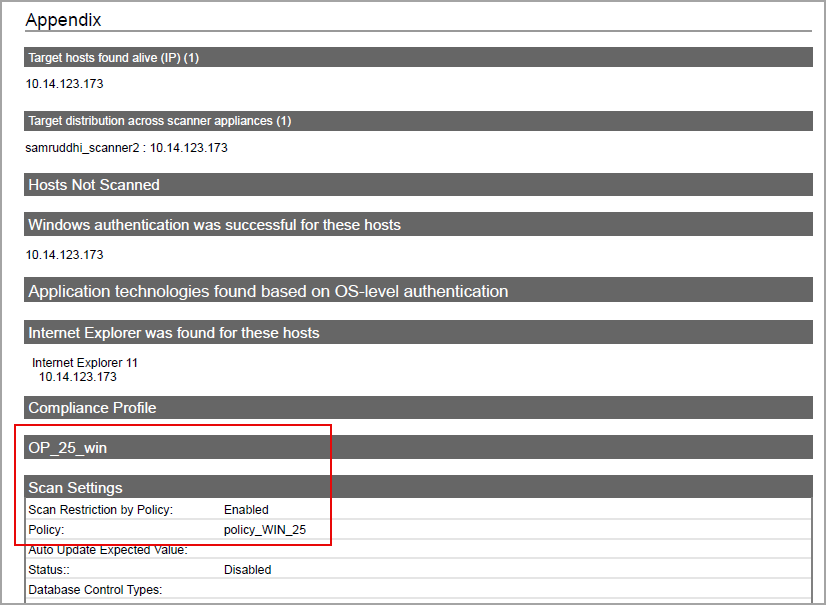Select the Appendix heading
826x605 pixels.
(x=63, y=19)
